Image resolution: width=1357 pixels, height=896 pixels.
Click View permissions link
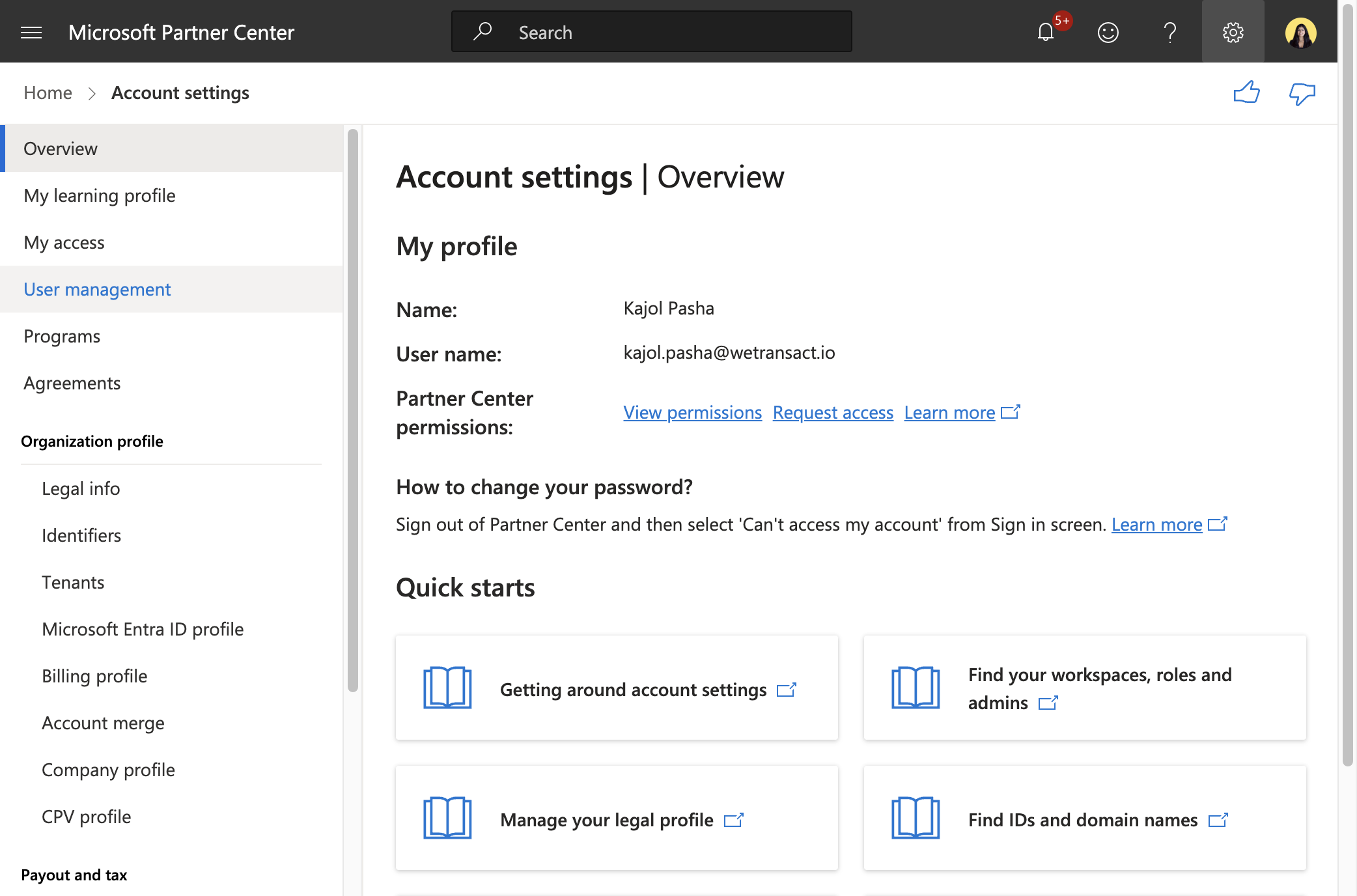(x=692, y=412)
